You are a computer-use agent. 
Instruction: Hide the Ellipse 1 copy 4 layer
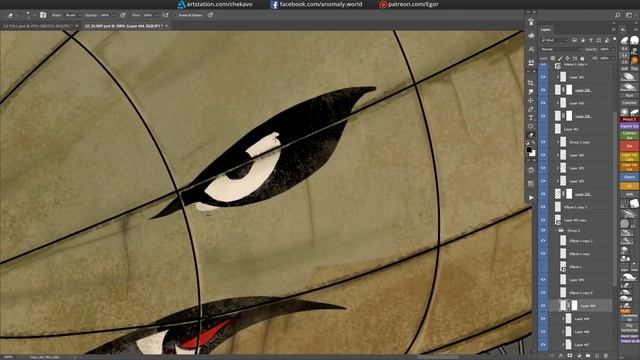[x=543, y=293]
